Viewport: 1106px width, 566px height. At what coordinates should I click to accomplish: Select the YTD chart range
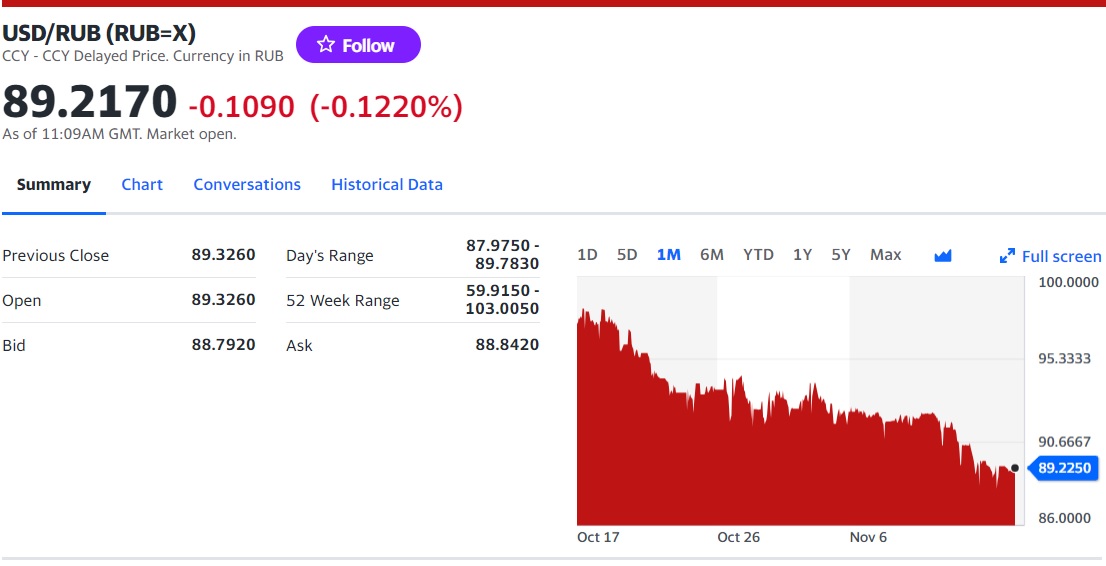click(x=758, y=255)
